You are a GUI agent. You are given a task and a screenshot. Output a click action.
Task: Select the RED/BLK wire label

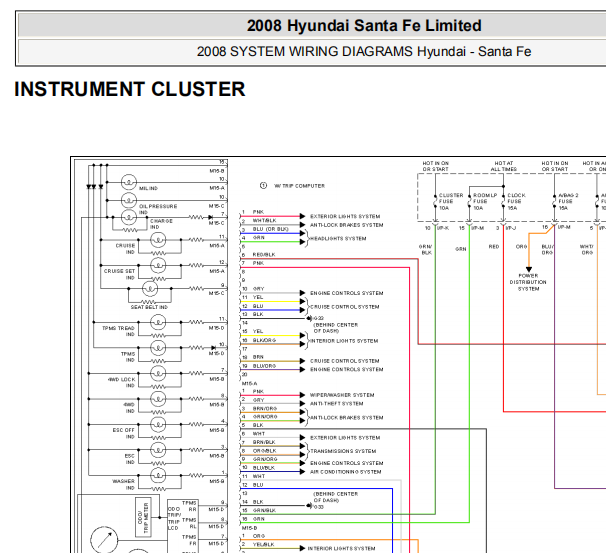point(264,255)
